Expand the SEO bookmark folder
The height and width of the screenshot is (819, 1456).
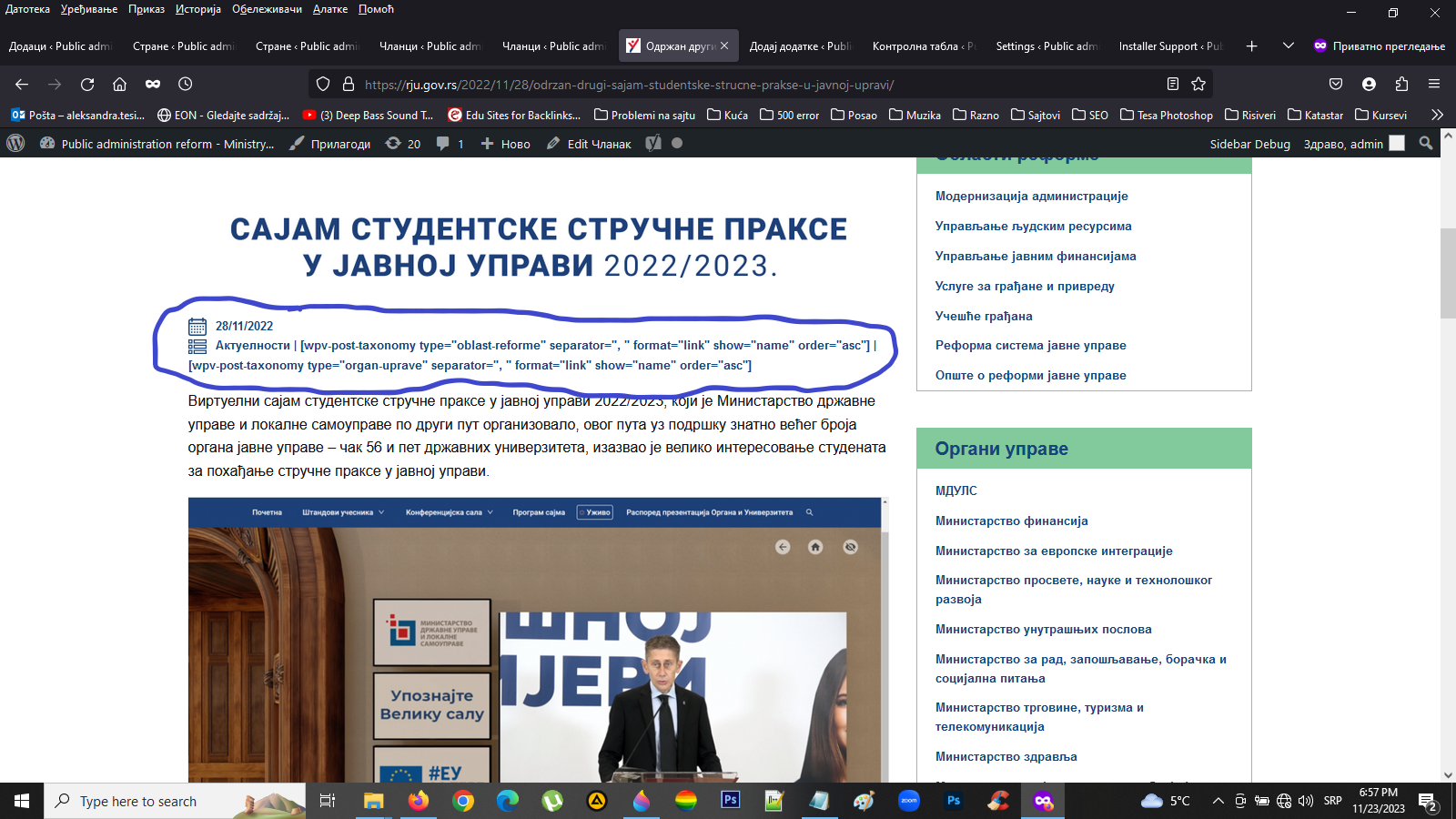pos(1089,115)
